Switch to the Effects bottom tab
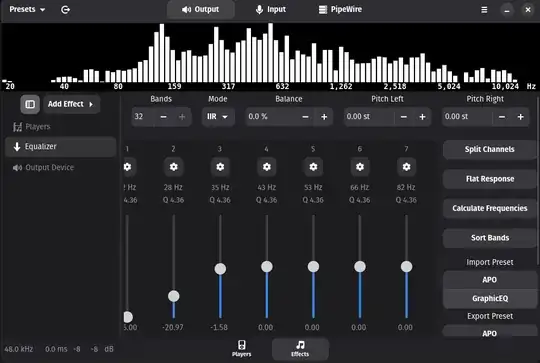540x363 pixels. point(300,349)
